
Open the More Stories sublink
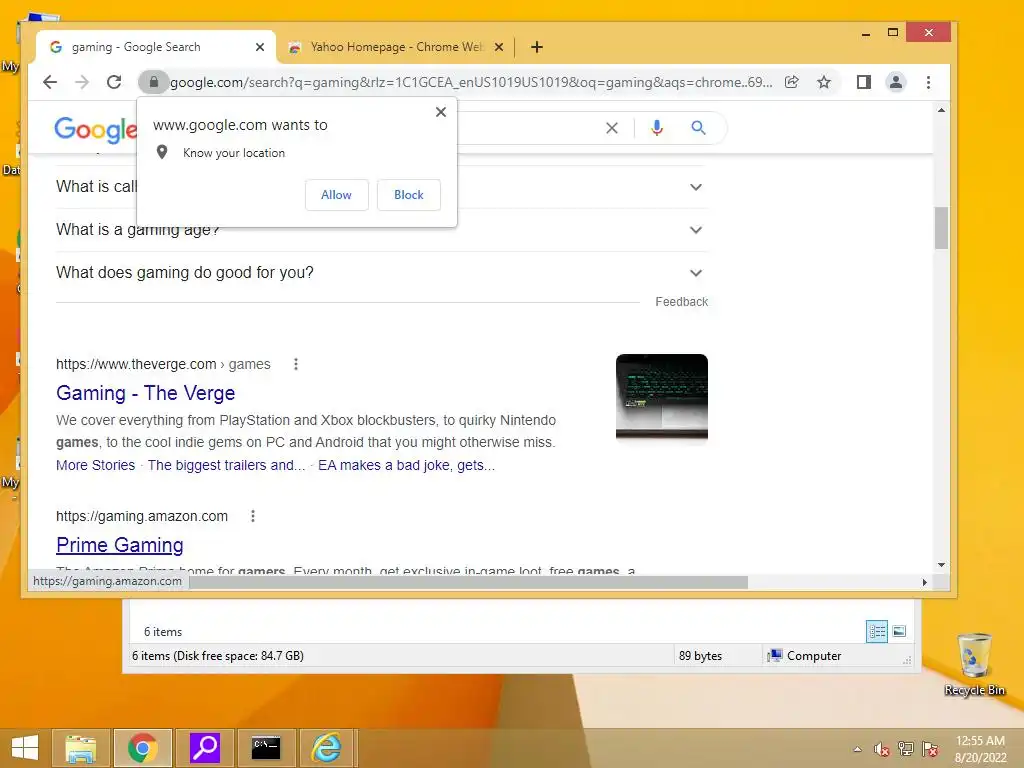95,465
